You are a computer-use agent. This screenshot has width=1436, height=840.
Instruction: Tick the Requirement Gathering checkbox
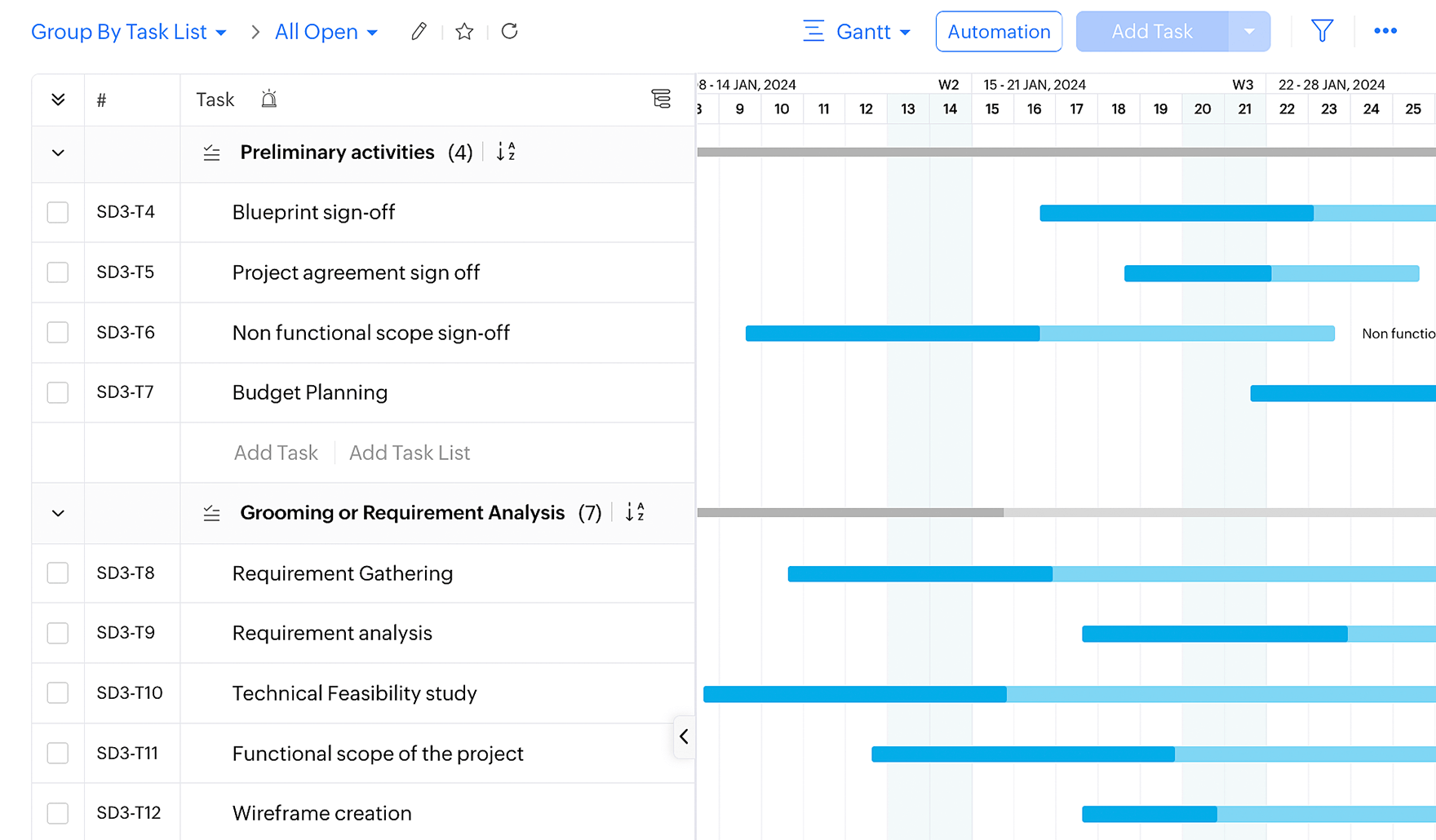click(x=58, y=573)
